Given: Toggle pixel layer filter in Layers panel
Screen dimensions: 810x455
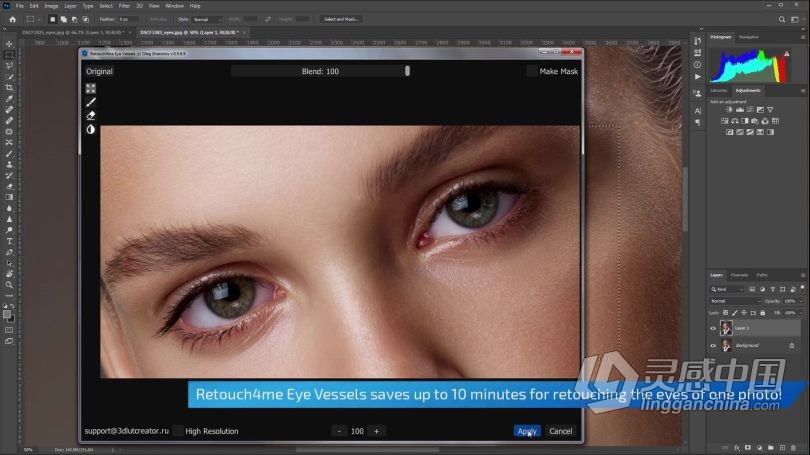Looking at the screenshot, I should (752, 289).
